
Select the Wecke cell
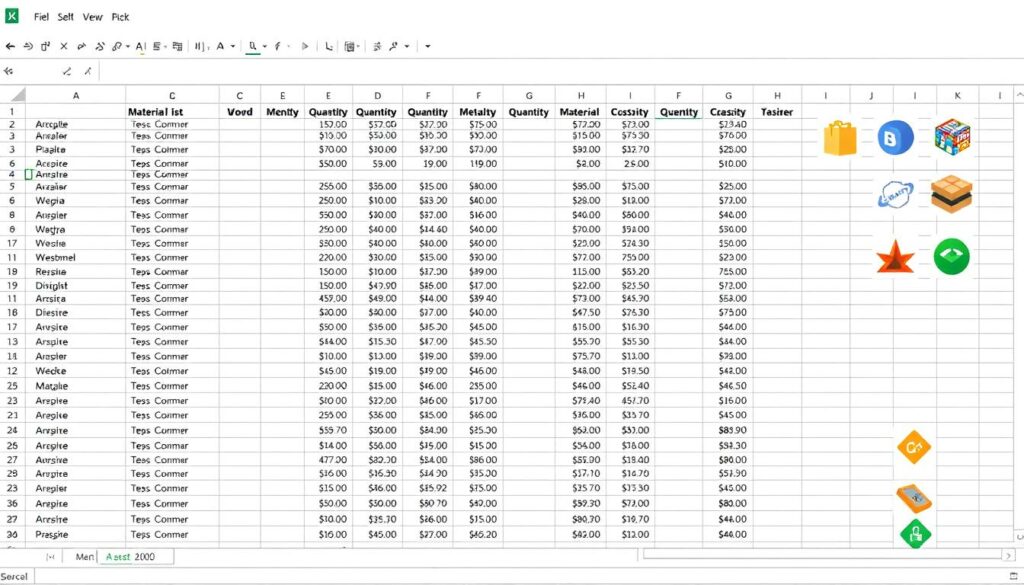tap(76, 370)
